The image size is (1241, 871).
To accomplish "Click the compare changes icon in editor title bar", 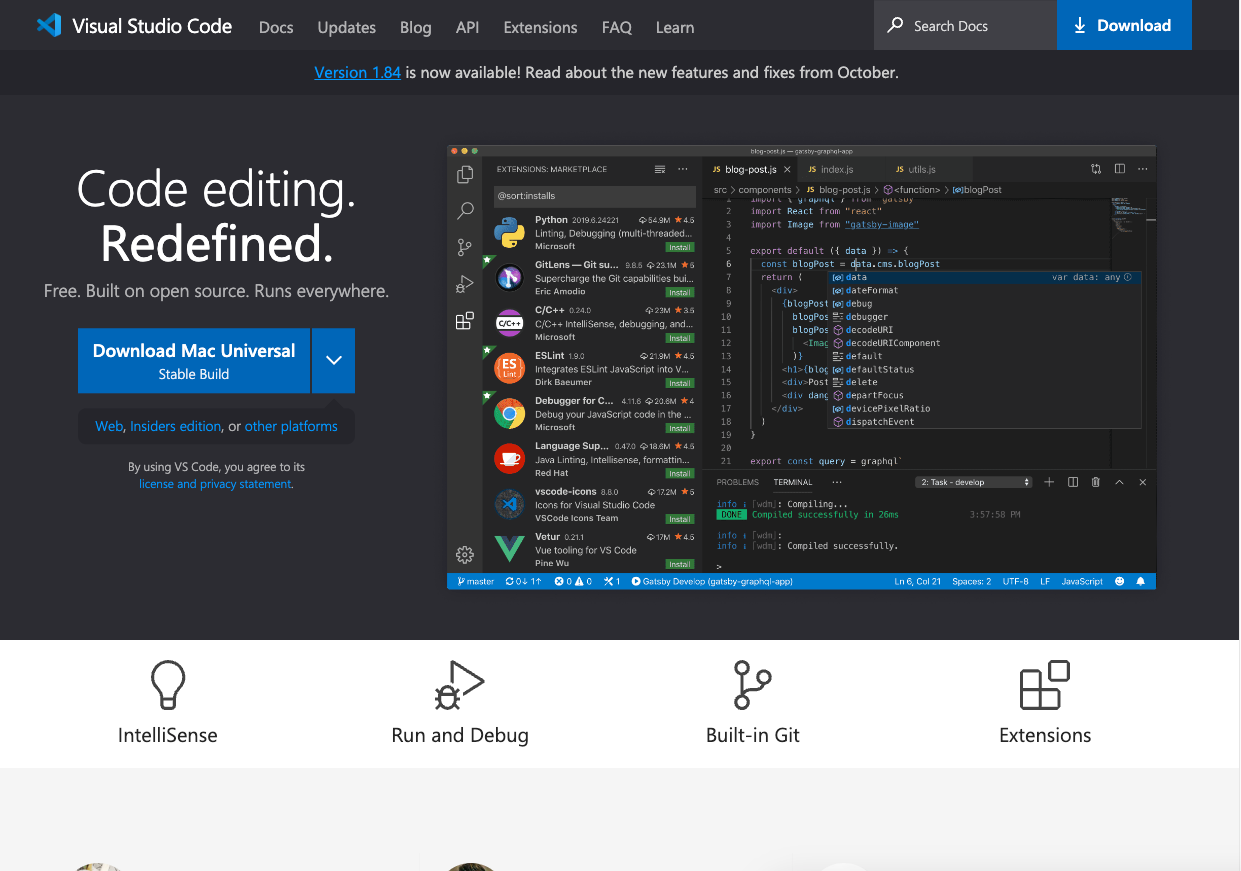I will pyautogui.click(x=1096, y=169).
